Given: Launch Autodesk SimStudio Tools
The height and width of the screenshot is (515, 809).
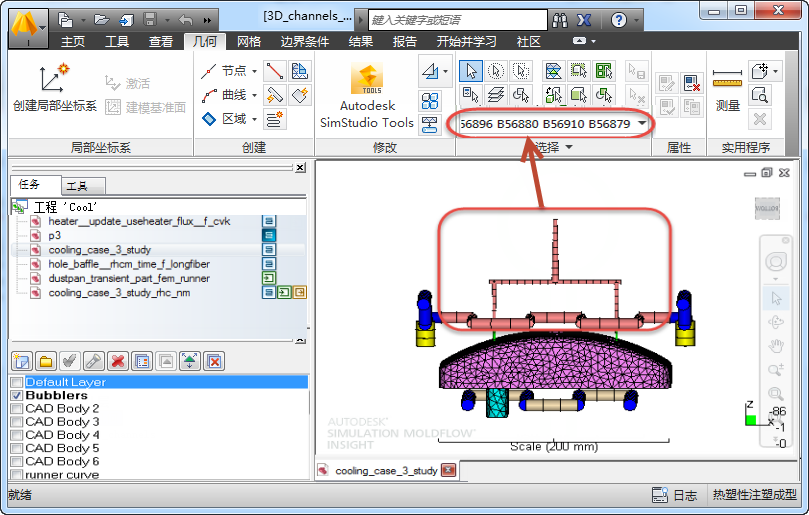Looking at the screenshot, I should (367, 96).
